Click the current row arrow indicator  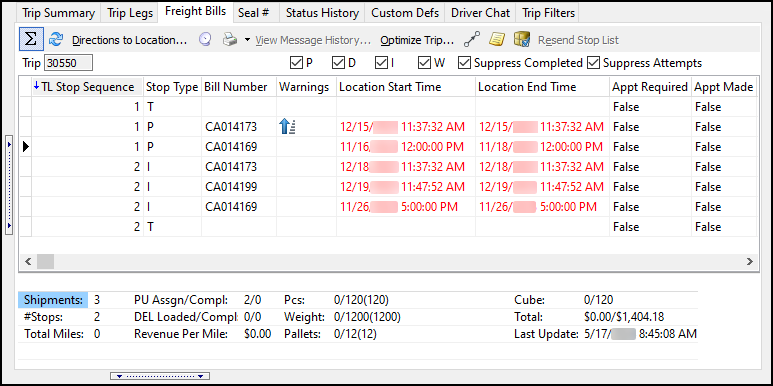[26, 147]
